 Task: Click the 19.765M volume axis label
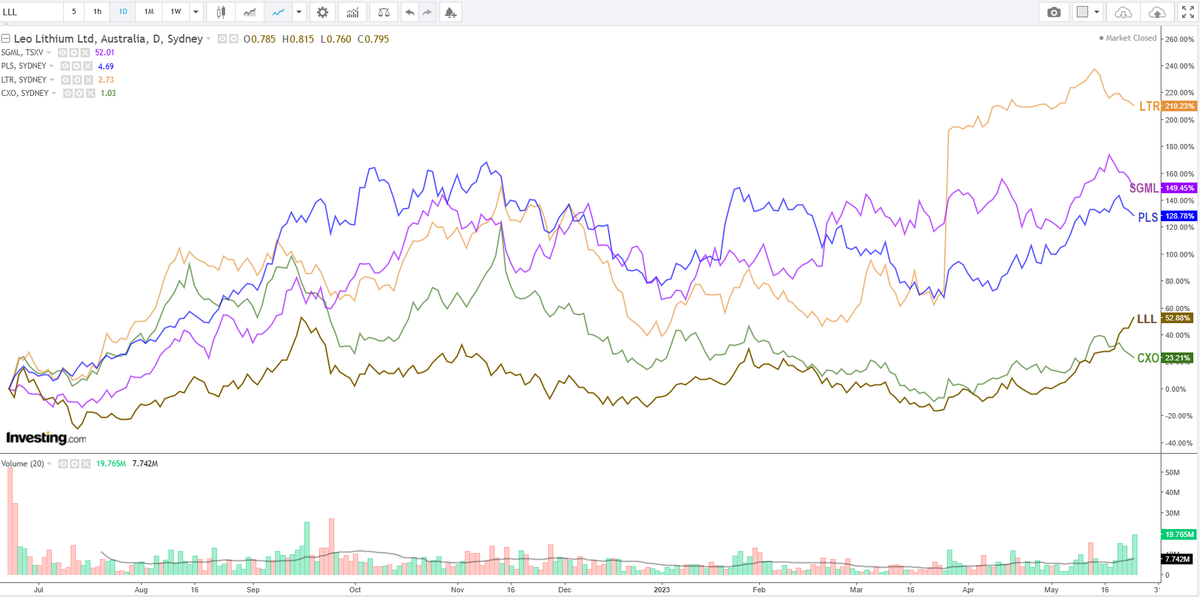coord(1178,535)
